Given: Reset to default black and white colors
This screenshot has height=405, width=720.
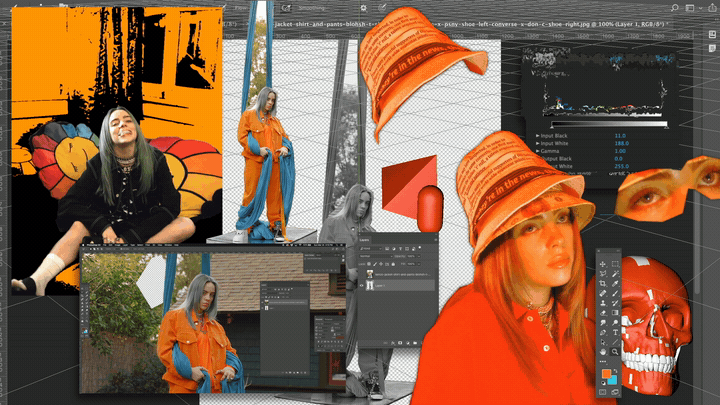Looking at the screenshot, I should 603,383.
